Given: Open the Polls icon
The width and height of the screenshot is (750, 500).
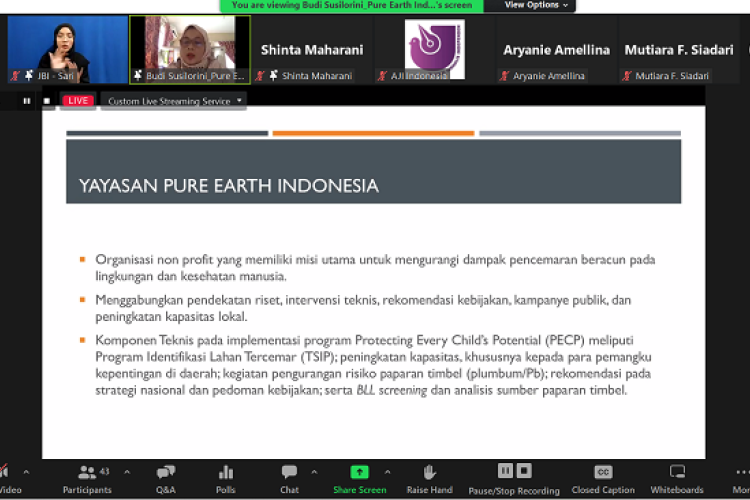Looking at the screenshot, I should [x=226, y=477].
